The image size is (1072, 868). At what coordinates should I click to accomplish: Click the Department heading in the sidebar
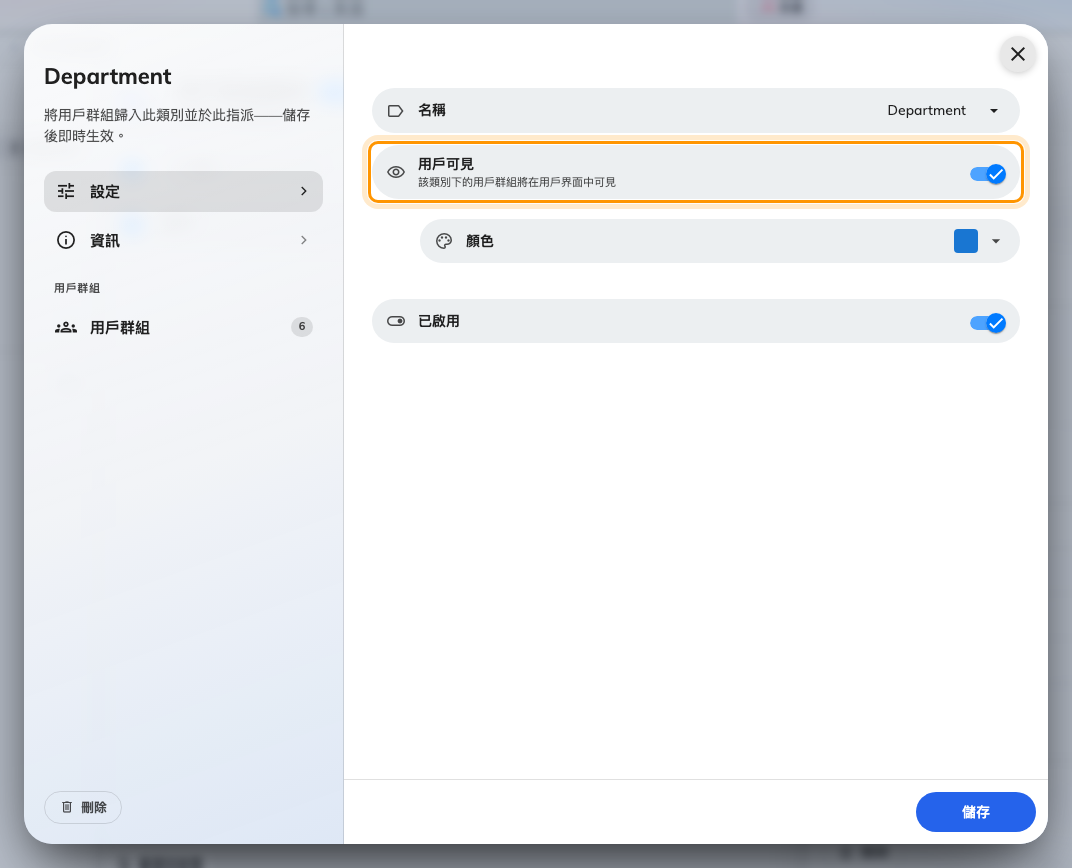(108, 77)
